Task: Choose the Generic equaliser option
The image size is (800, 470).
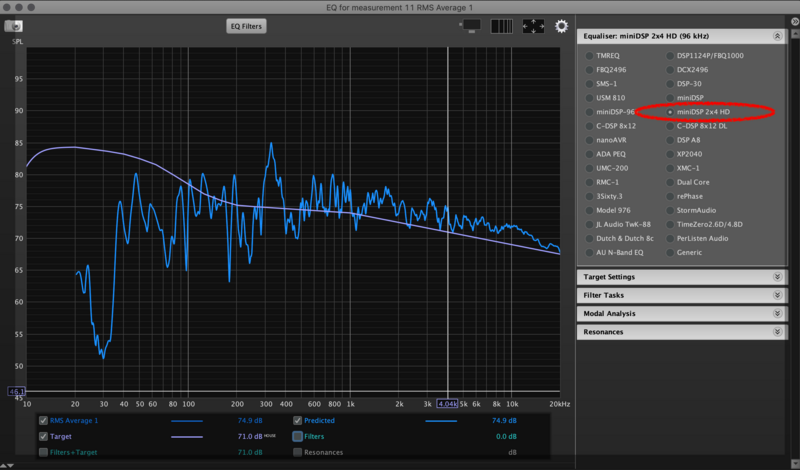Action: [669, 252]
